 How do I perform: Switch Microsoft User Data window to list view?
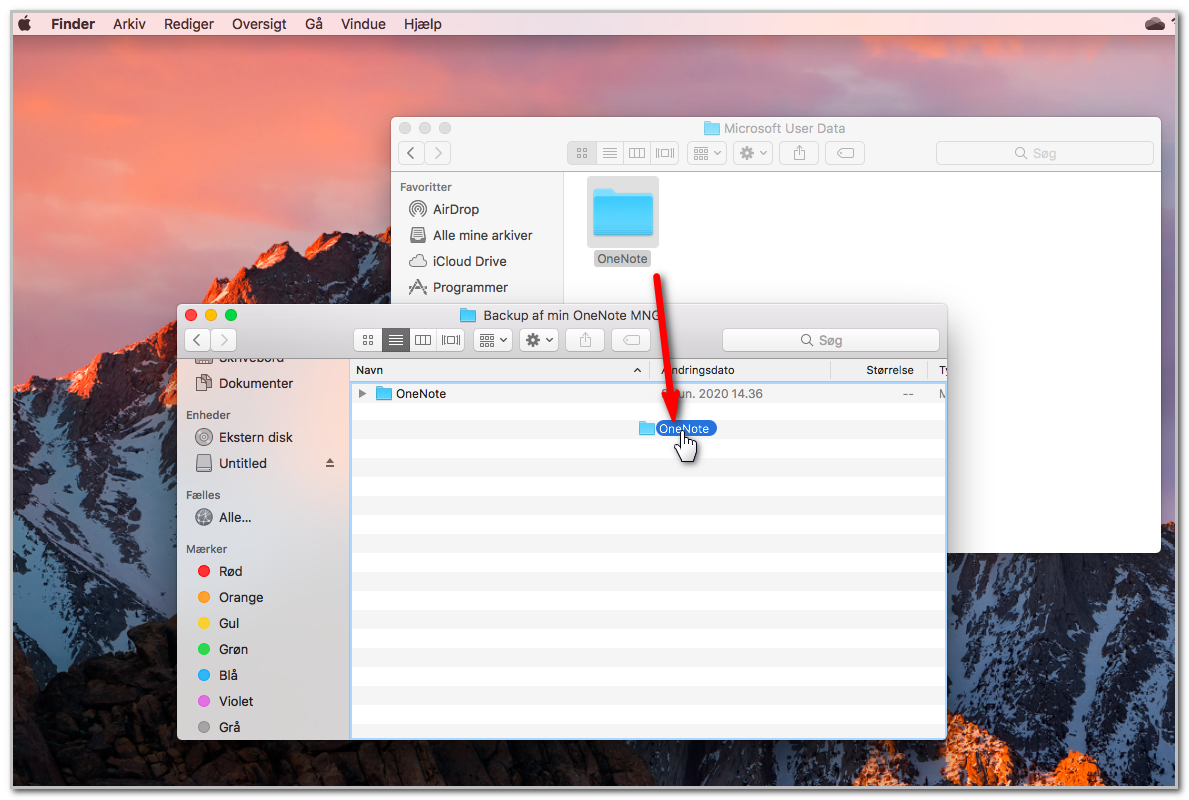click(610, 153)
